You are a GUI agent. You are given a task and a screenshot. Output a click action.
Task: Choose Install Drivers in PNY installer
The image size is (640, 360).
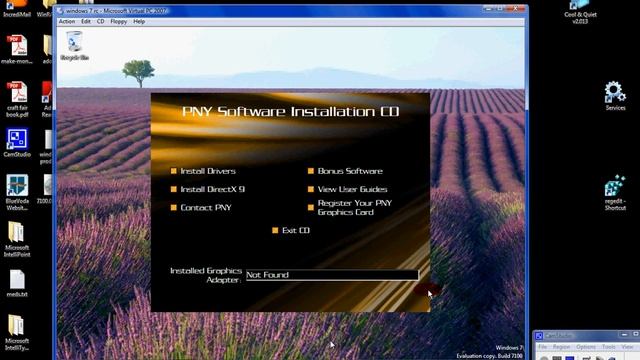(x=203, y=171)
